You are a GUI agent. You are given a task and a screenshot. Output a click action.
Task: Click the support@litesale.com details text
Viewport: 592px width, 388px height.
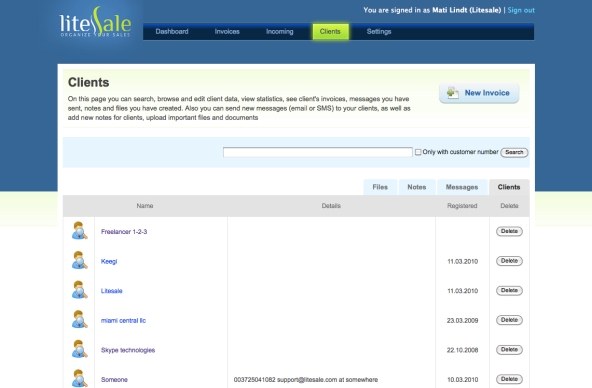click(x=307, y=379)
